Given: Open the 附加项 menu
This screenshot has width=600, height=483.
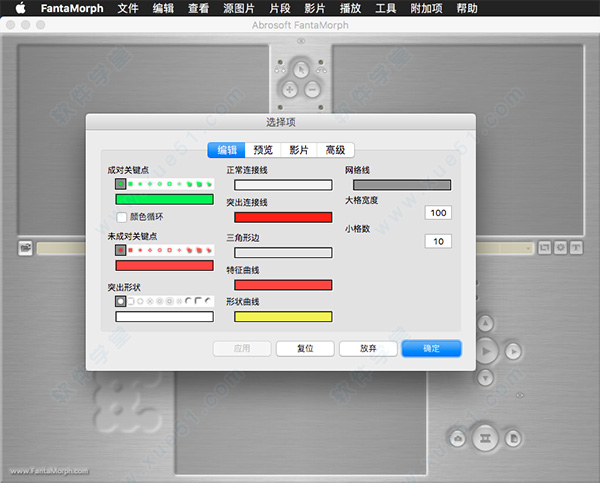Looking at the screenshot, I should [426, 8].
